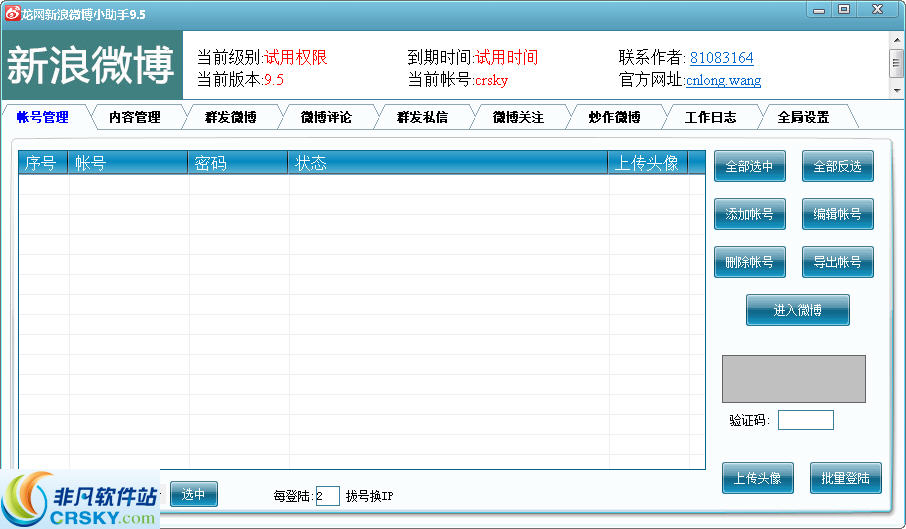Click the 选中 button
This screenshot has width=906, height=529.
pos(194,494)
